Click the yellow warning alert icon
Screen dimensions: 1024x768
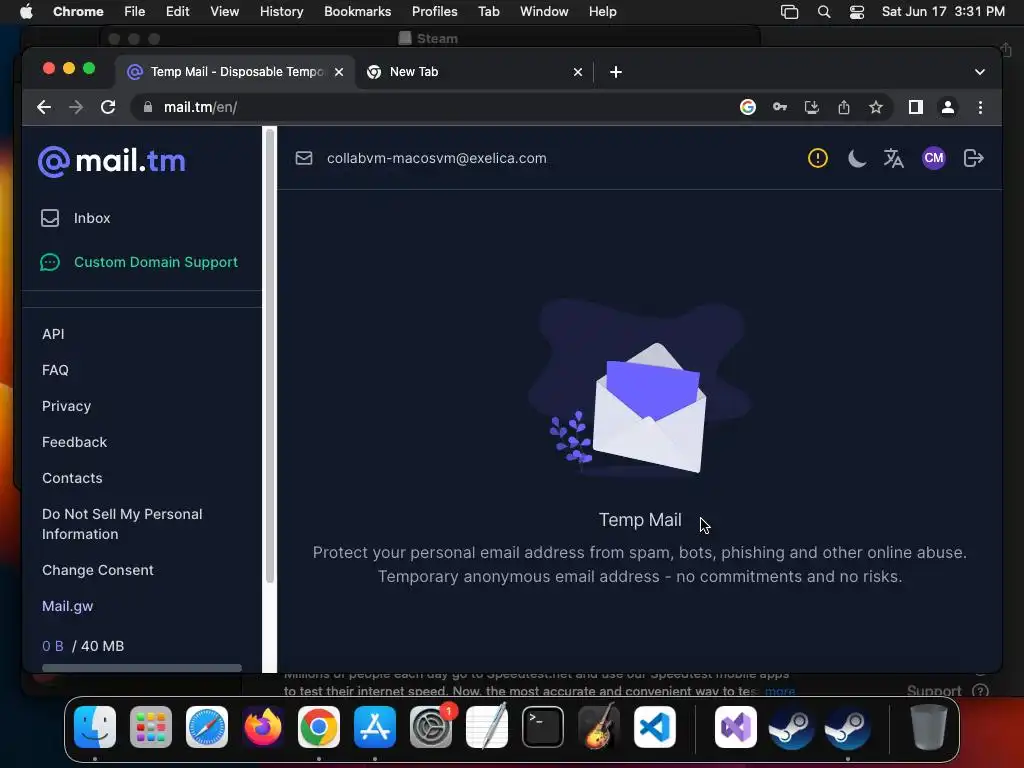[818, 158]
